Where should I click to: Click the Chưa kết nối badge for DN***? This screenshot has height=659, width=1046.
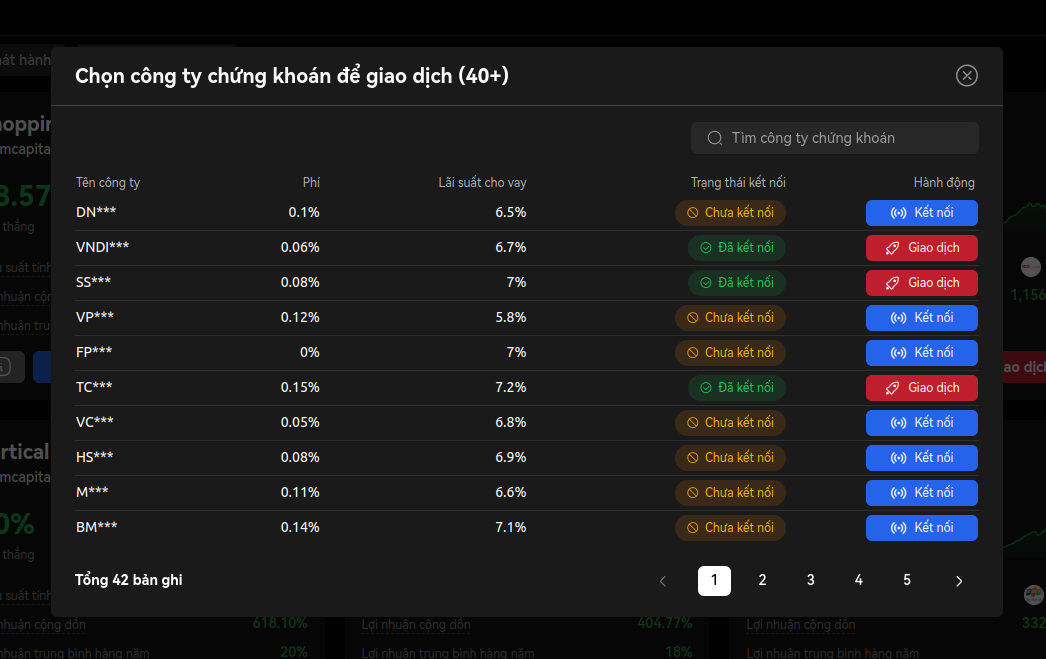(730, 213)
